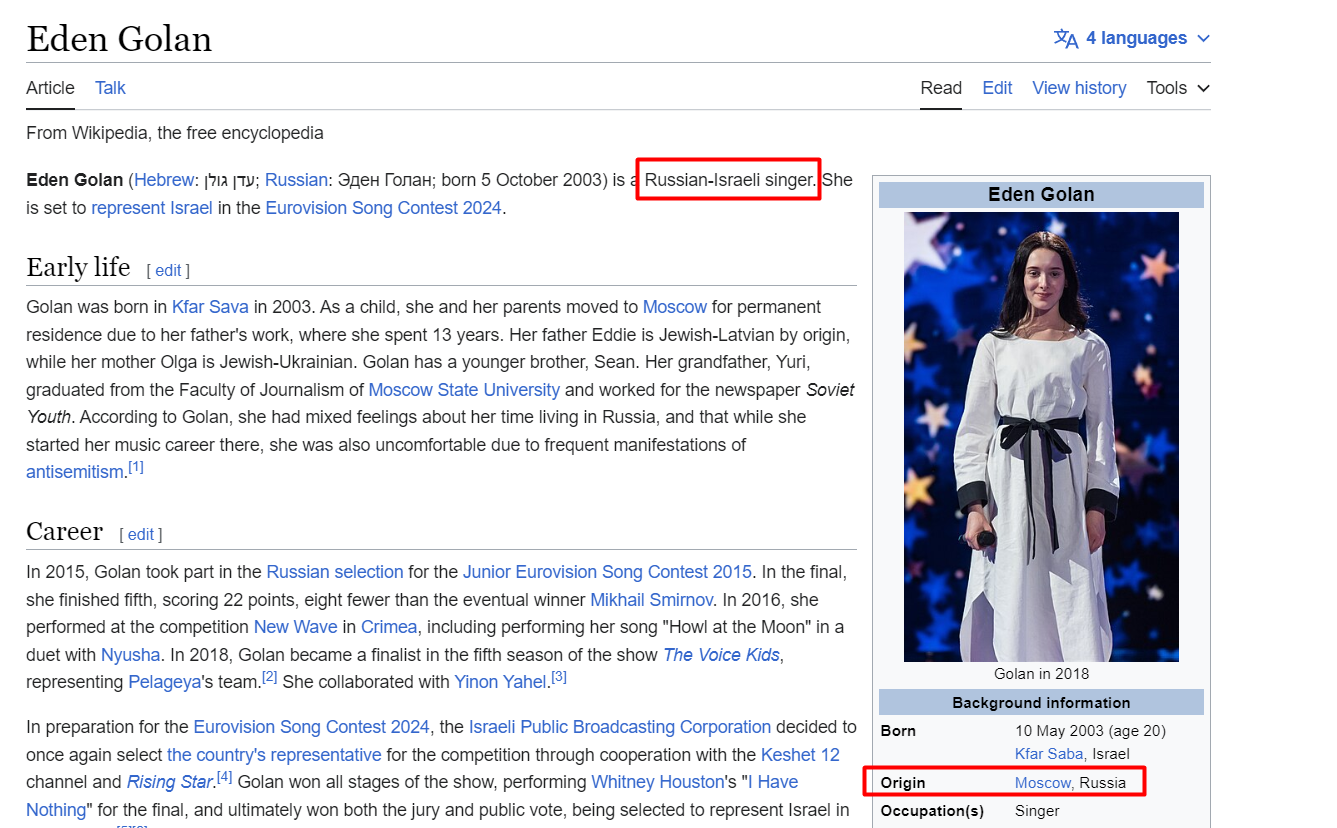This screenshot has height=828, width=1337.
Task: Open the Mikhail Smirnov link
Action: click(x=651, y=600)
